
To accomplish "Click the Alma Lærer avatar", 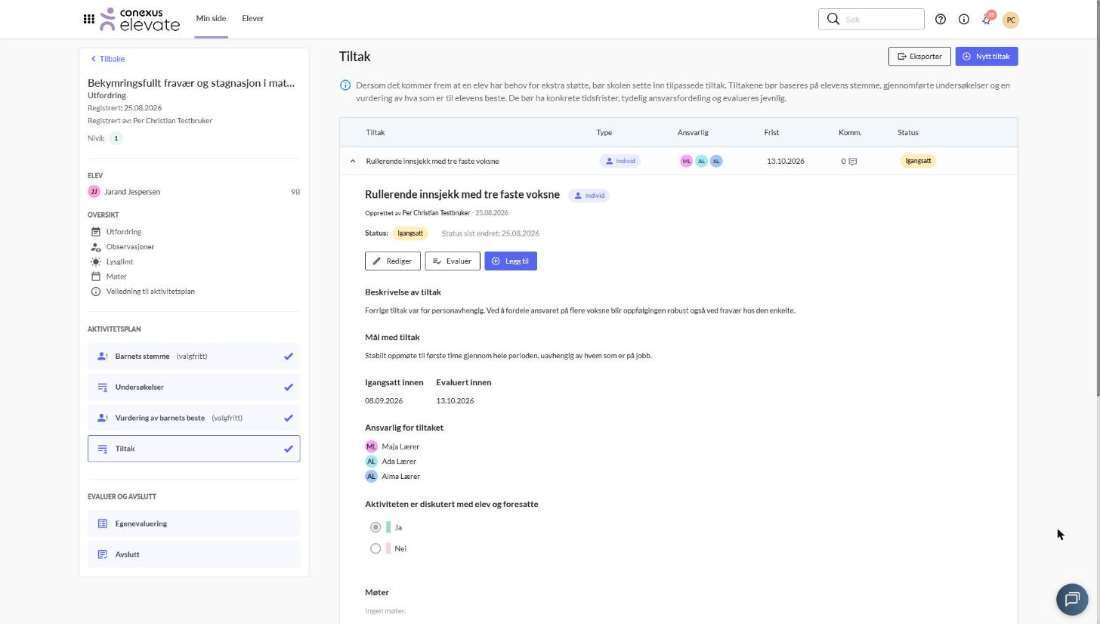I will (x=371, y=476).
